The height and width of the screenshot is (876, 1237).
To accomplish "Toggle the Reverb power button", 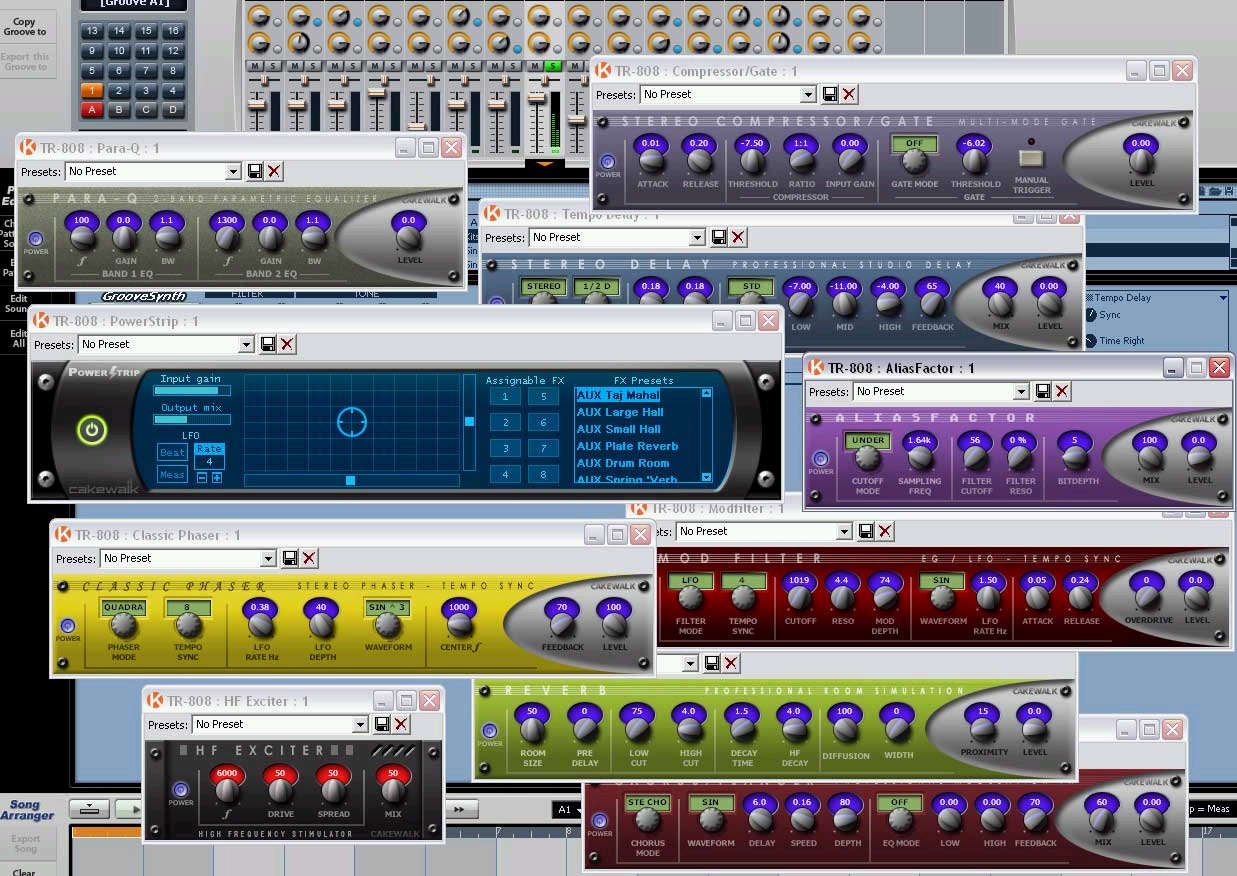I will [x=490, y=731].
